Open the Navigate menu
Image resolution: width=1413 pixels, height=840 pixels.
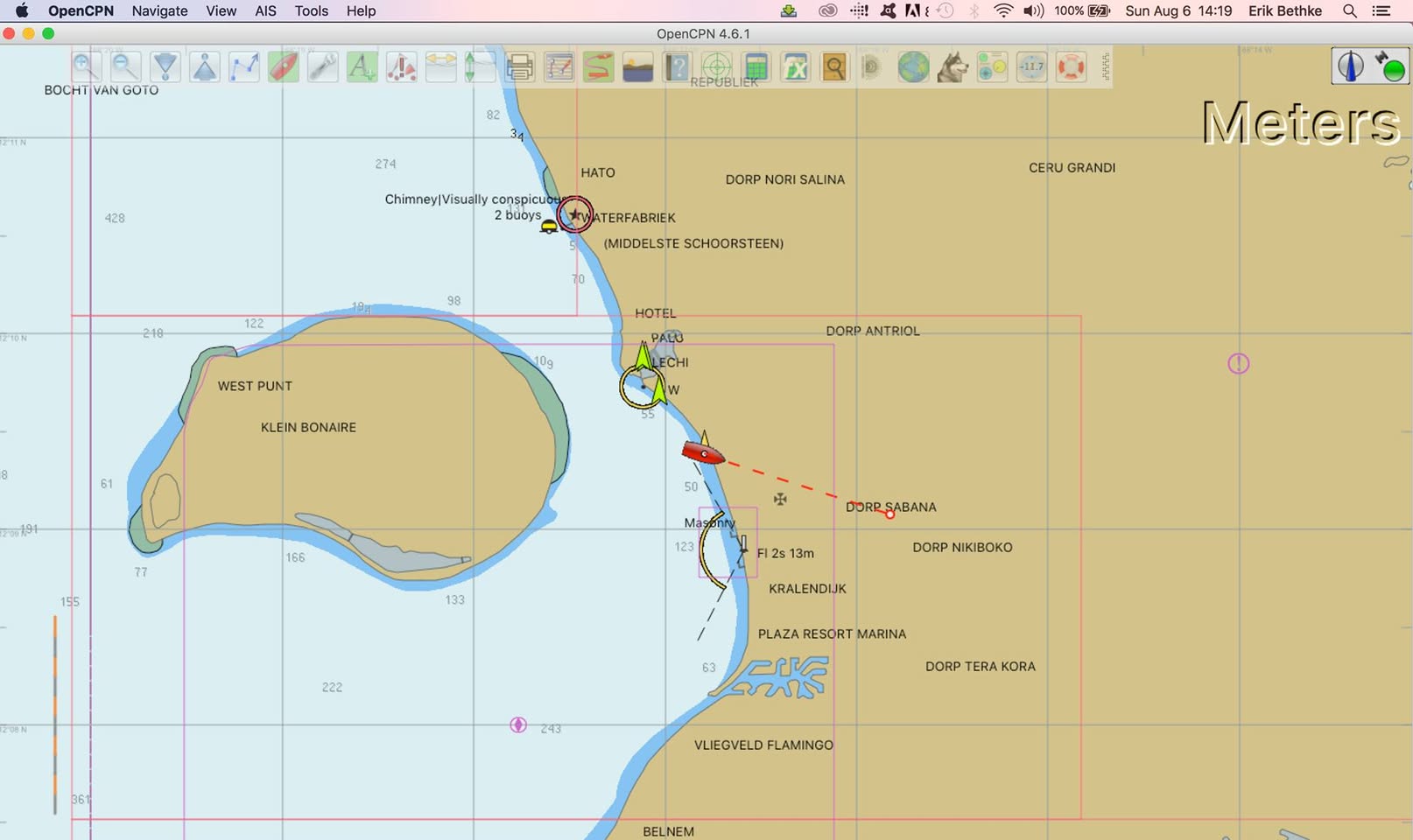pos(159,11)
